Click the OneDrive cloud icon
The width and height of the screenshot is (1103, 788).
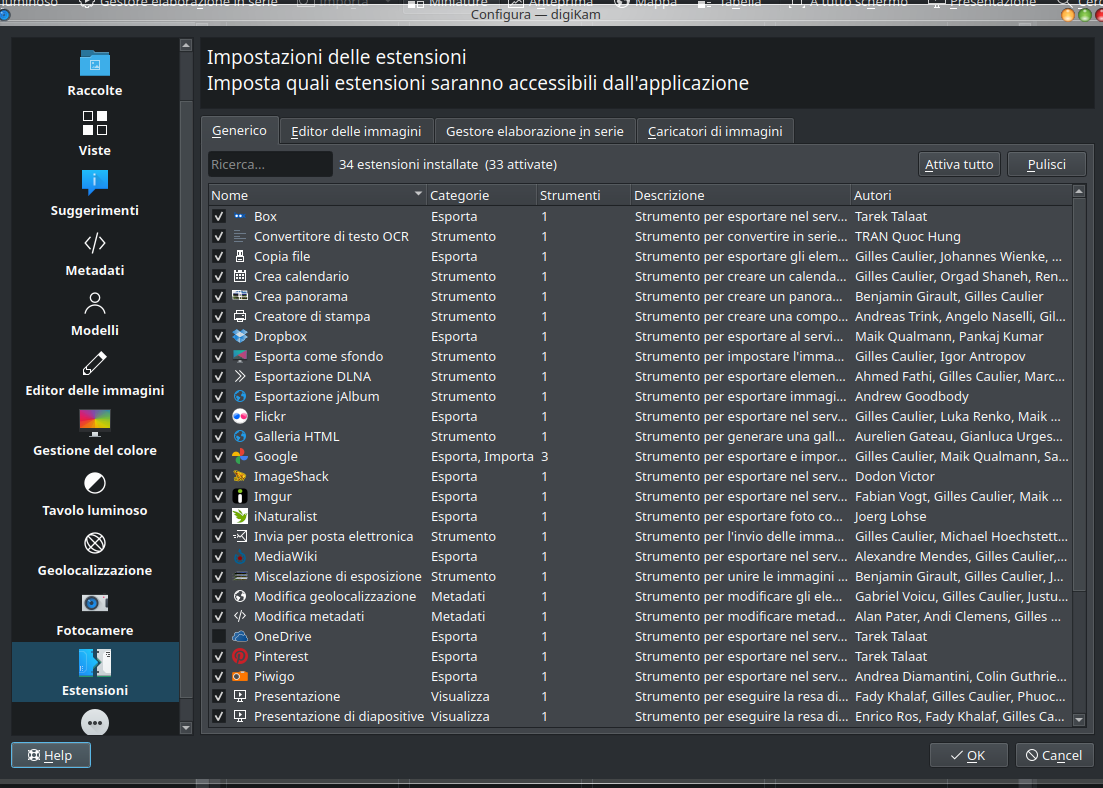240,636
